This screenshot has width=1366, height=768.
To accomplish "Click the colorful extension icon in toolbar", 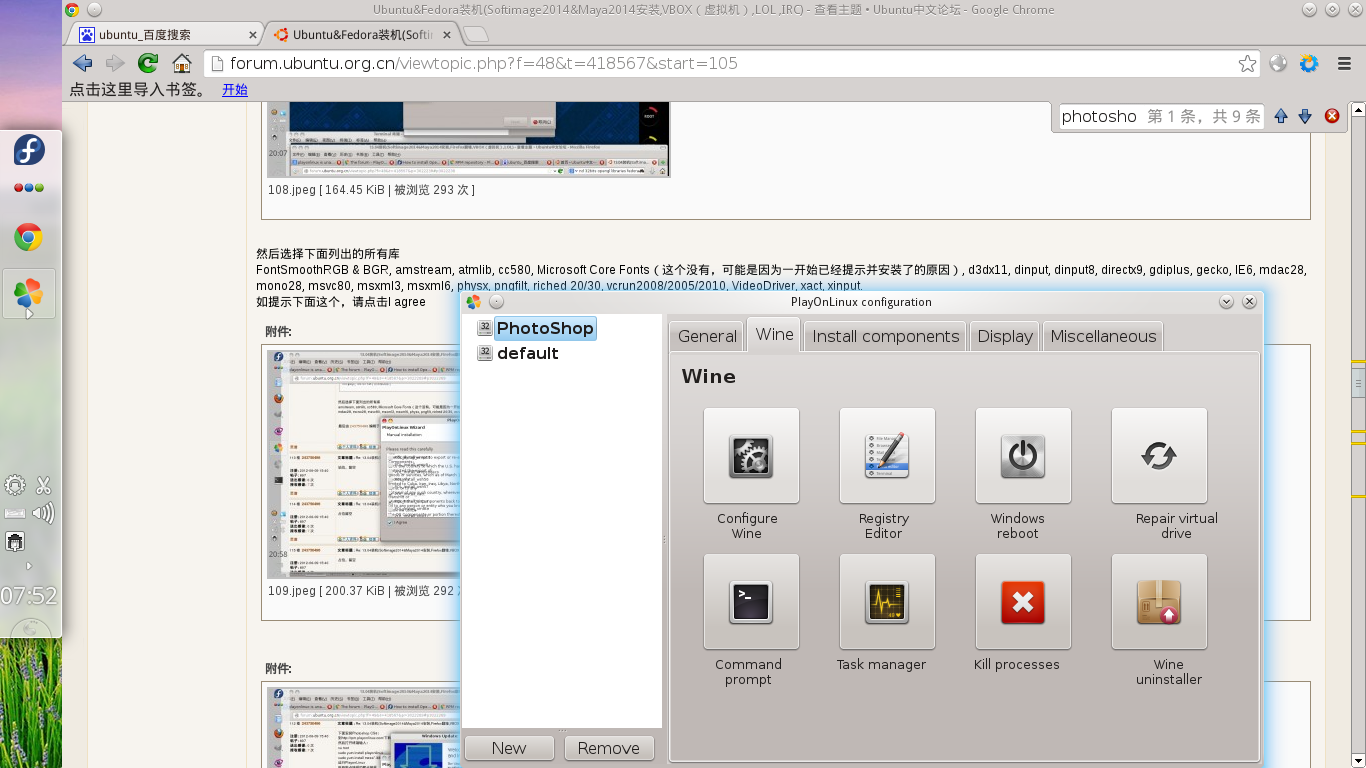I will coord(1309,63).
